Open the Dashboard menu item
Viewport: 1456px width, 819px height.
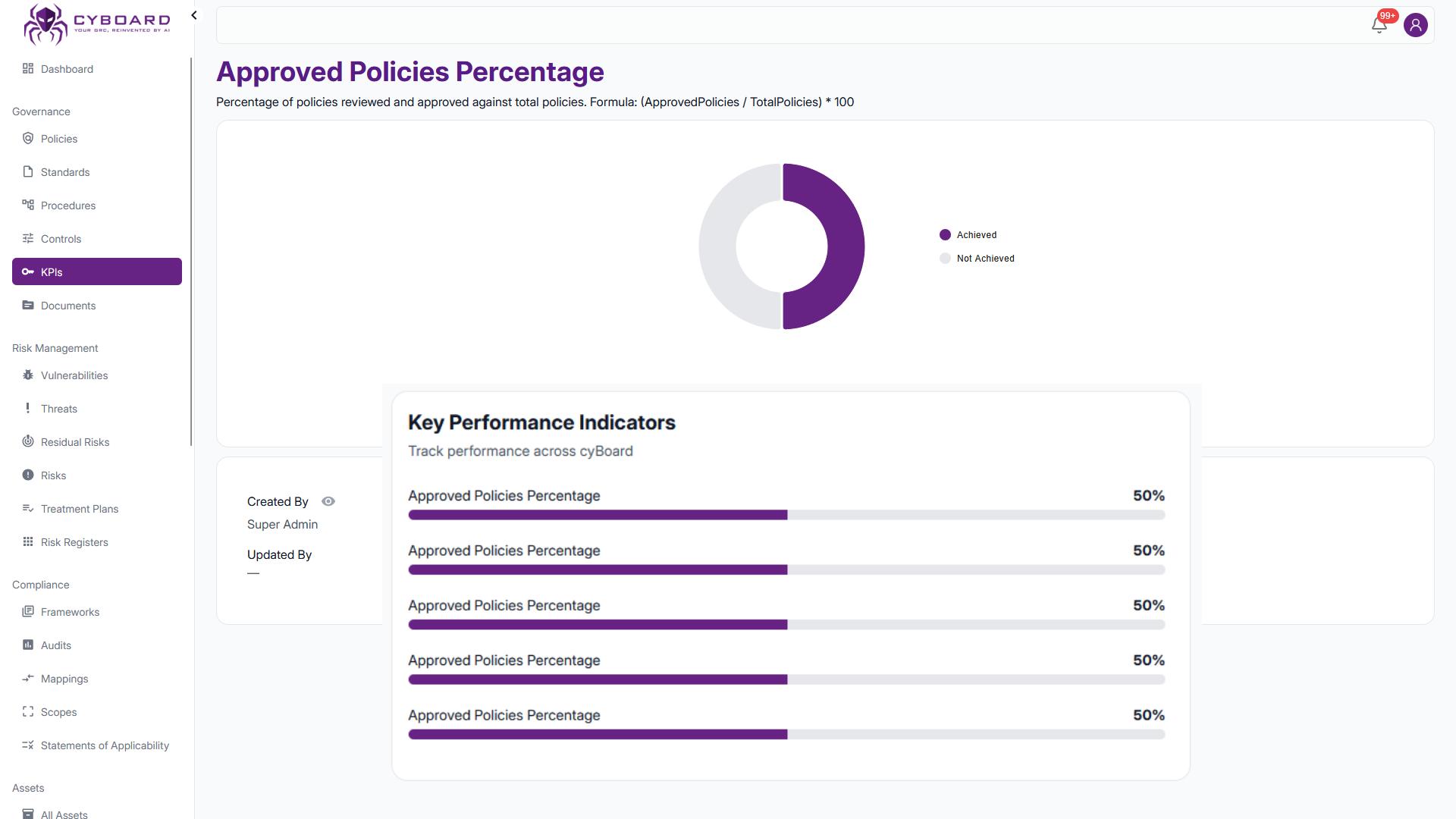click(x=67, y=69)
